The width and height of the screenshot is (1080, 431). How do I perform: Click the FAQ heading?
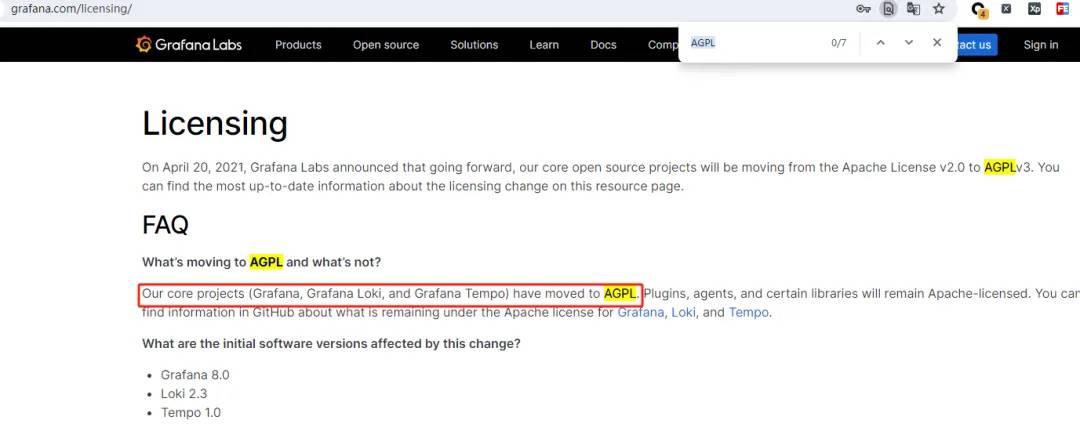(165, 224)
